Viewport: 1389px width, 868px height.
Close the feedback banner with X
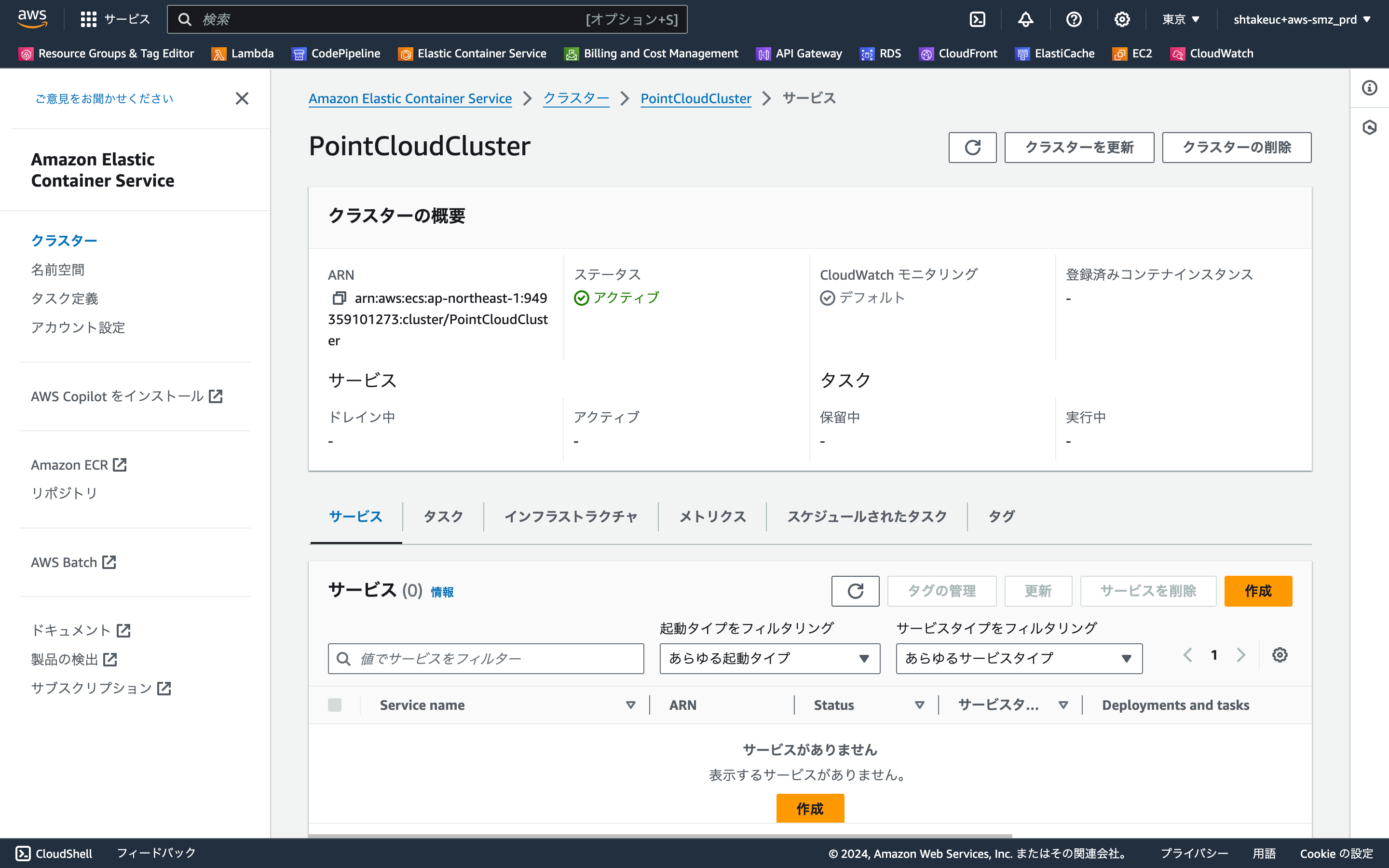point(242,99)
